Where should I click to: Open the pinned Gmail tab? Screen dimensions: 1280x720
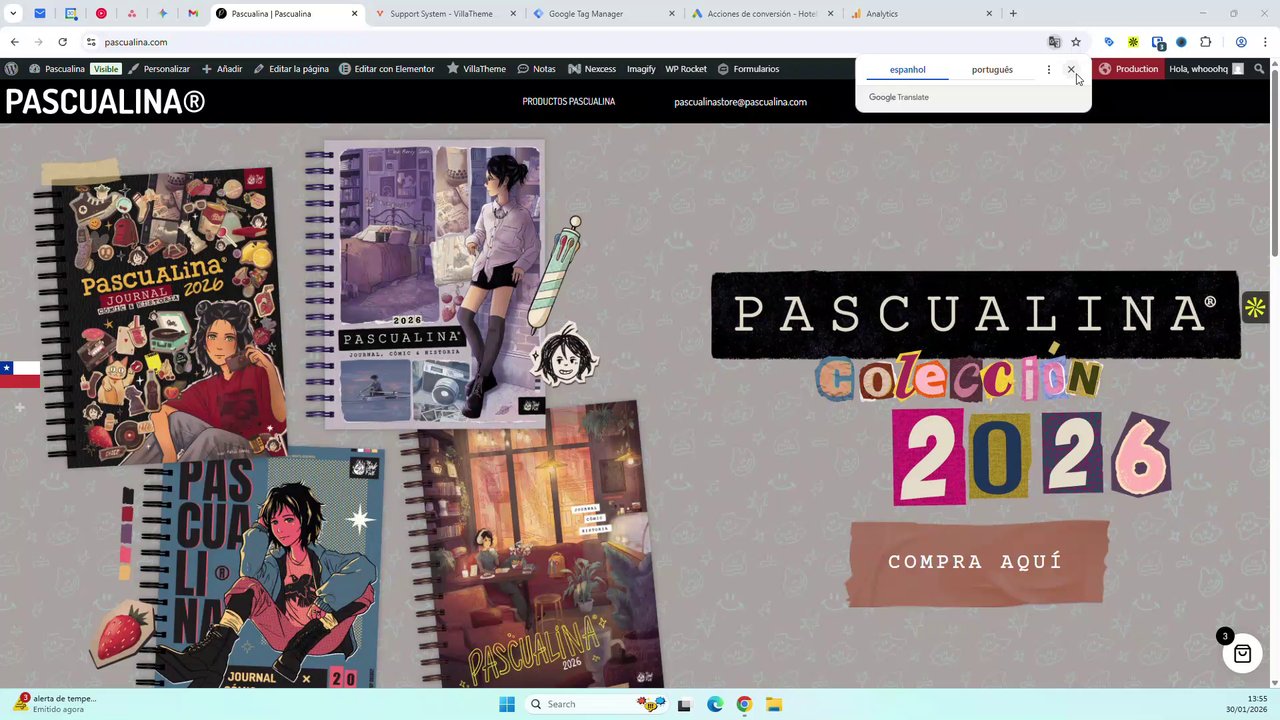point(193,14)
